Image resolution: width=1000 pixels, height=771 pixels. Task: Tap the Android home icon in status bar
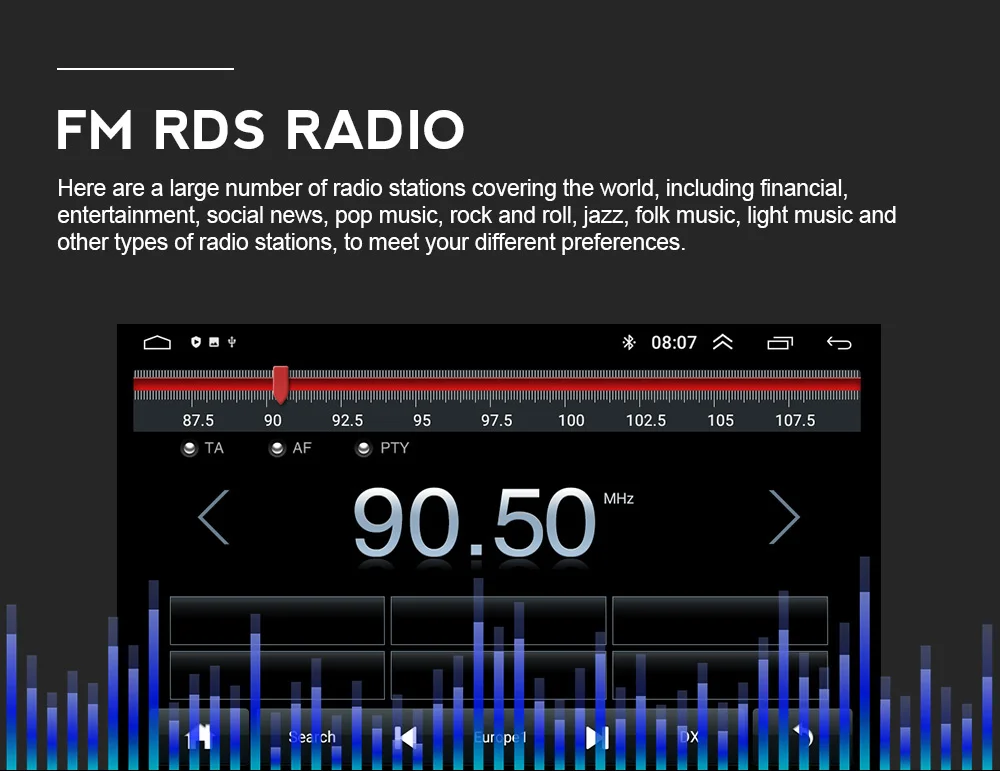tap(157, 342)
